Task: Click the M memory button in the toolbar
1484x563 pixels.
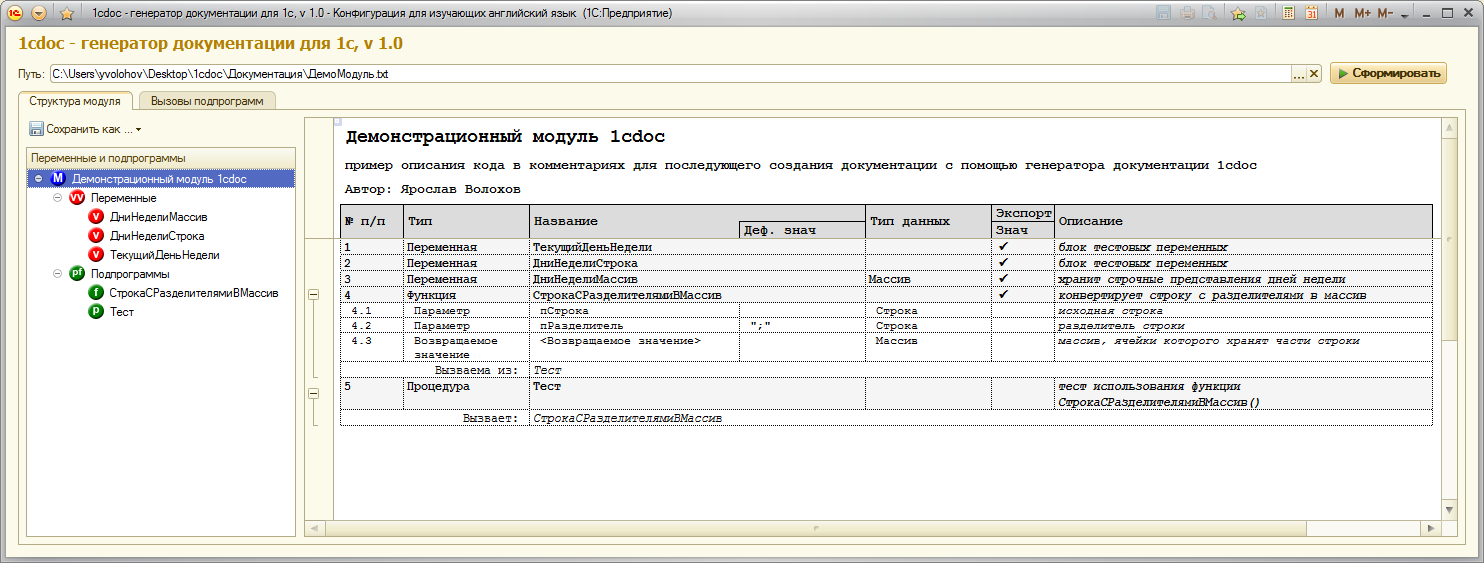Action: (1339, 14)
